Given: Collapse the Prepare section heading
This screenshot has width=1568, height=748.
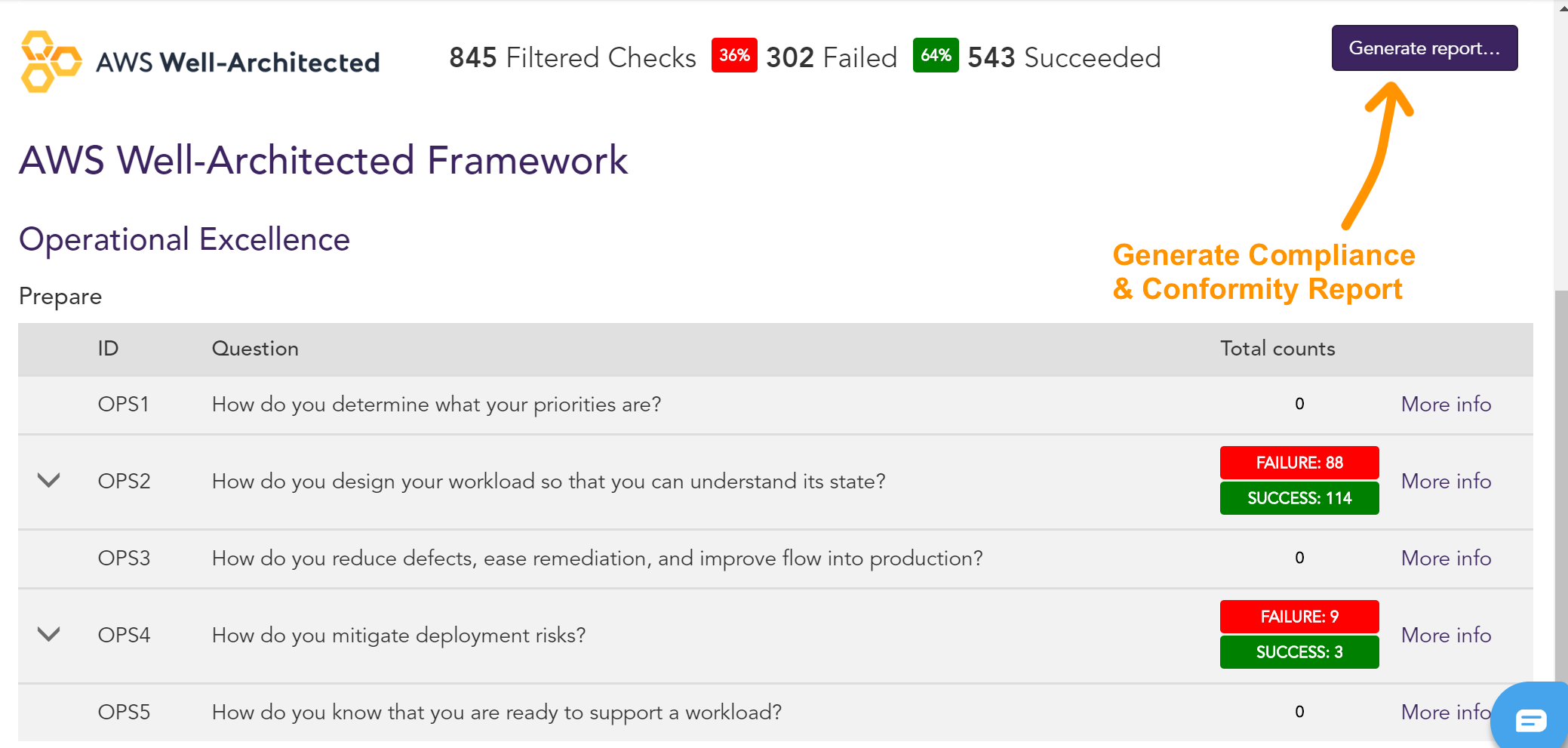Looking at the screenshot, I should 60,296.
